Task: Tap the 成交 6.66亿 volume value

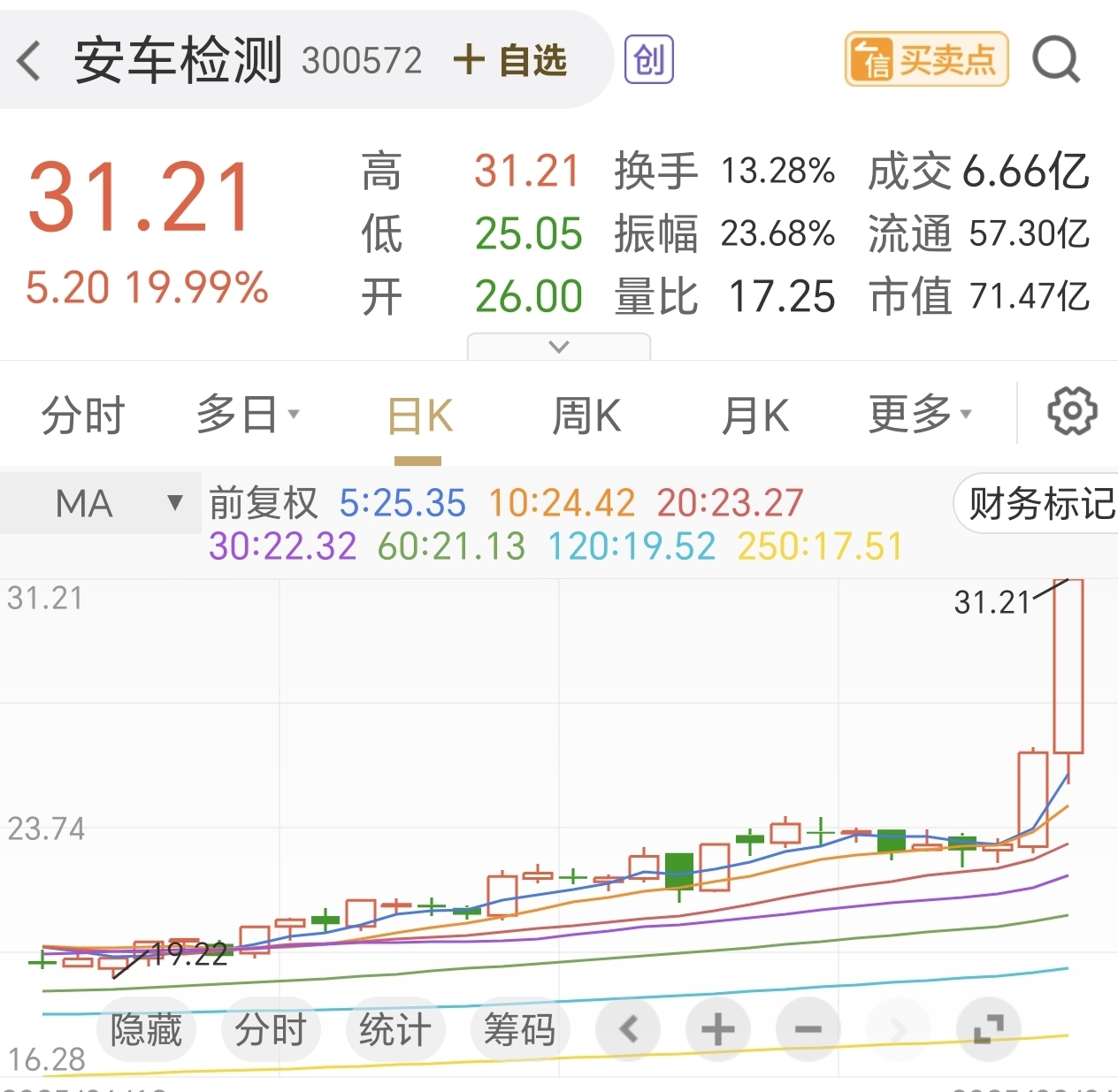Action: 1025,171
